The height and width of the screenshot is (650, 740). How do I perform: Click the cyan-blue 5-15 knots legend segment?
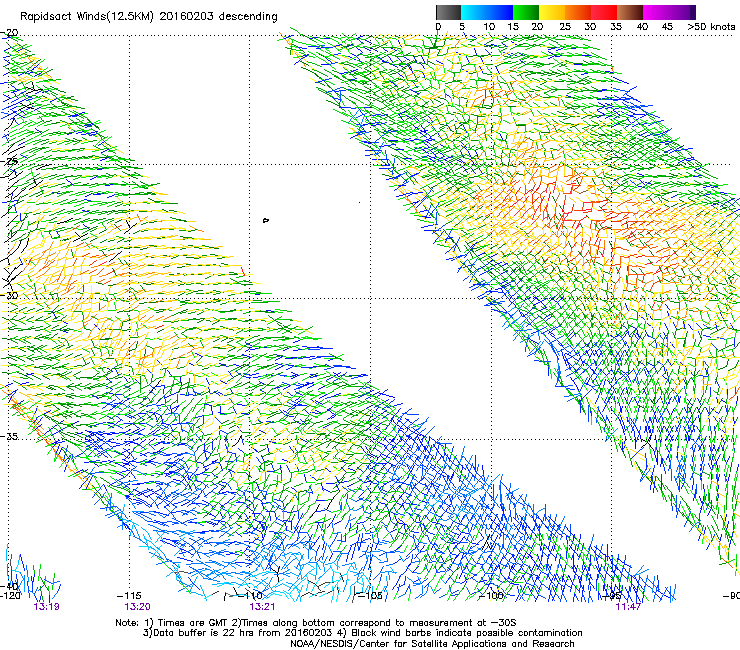[487, 12]
